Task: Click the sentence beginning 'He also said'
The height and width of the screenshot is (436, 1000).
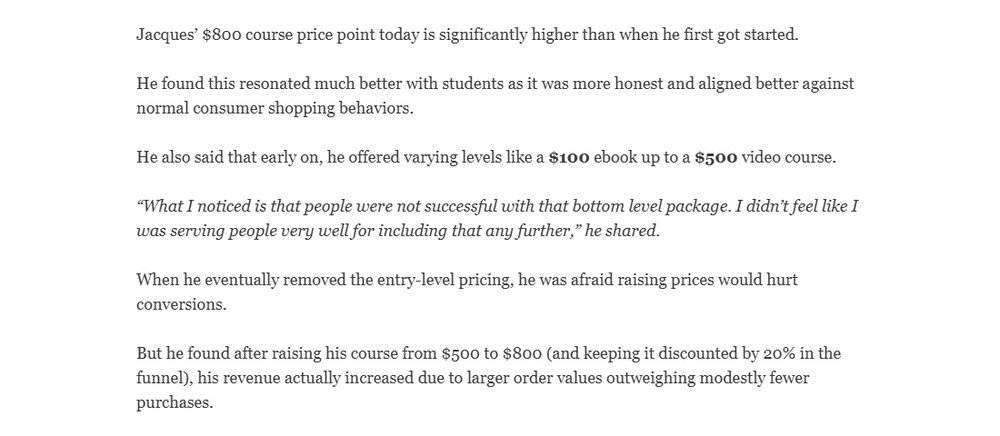Action: coord(486,157)
